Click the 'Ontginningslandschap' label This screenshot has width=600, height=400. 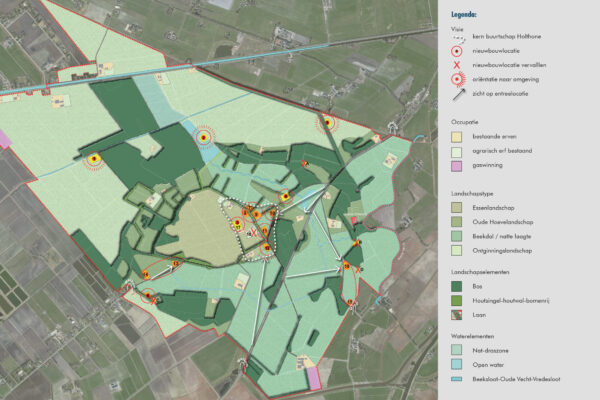point(502,251)
